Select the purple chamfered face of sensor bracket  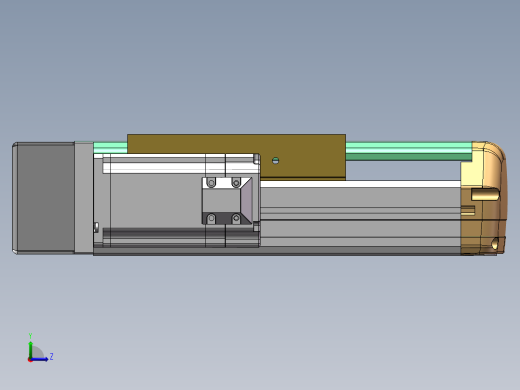click(x=246, y=201)
